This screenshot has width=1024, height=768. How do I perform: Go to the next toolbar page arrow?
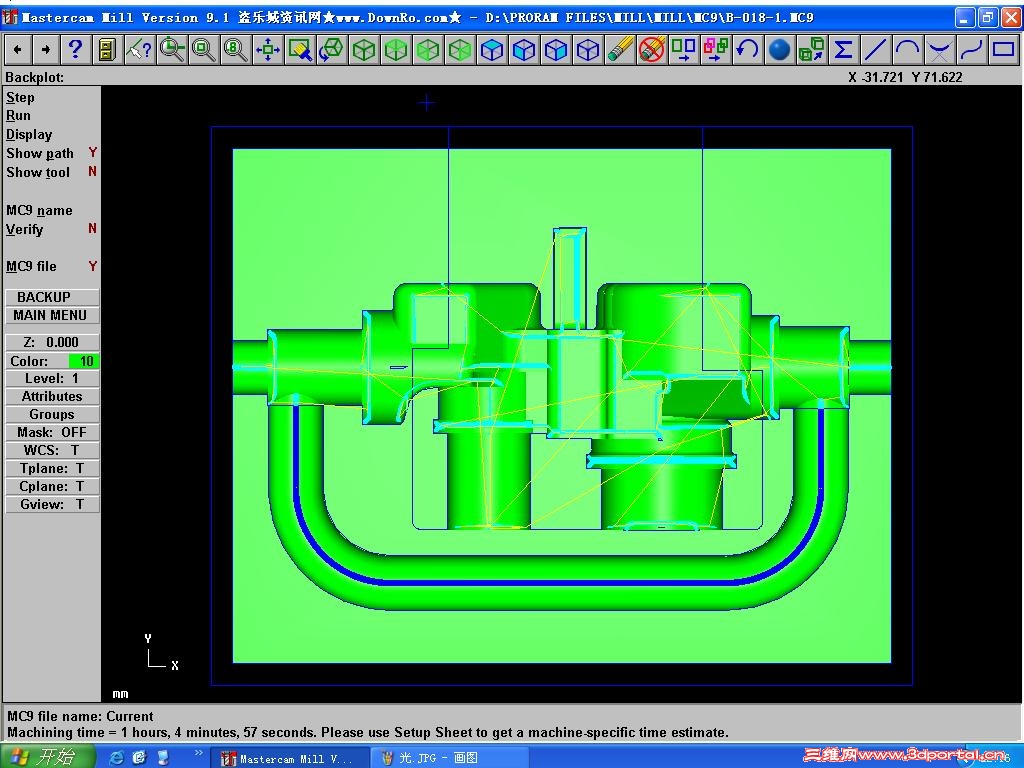click(x=45, y=49)
